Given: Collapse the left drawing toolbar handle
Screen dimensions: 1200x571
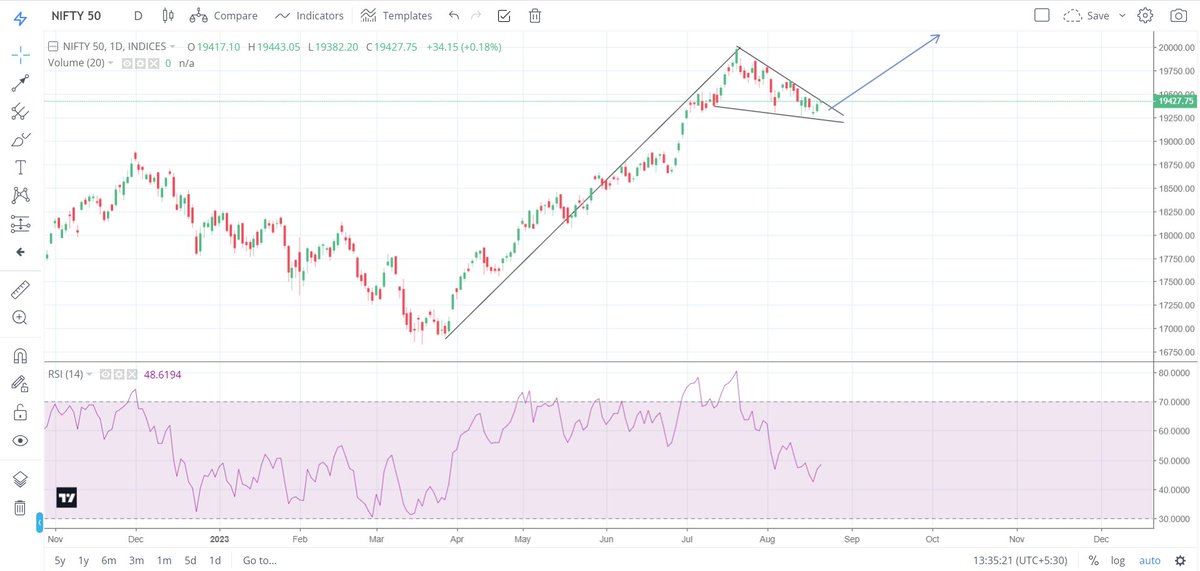Looking at the screenshot, I should 40,521.
